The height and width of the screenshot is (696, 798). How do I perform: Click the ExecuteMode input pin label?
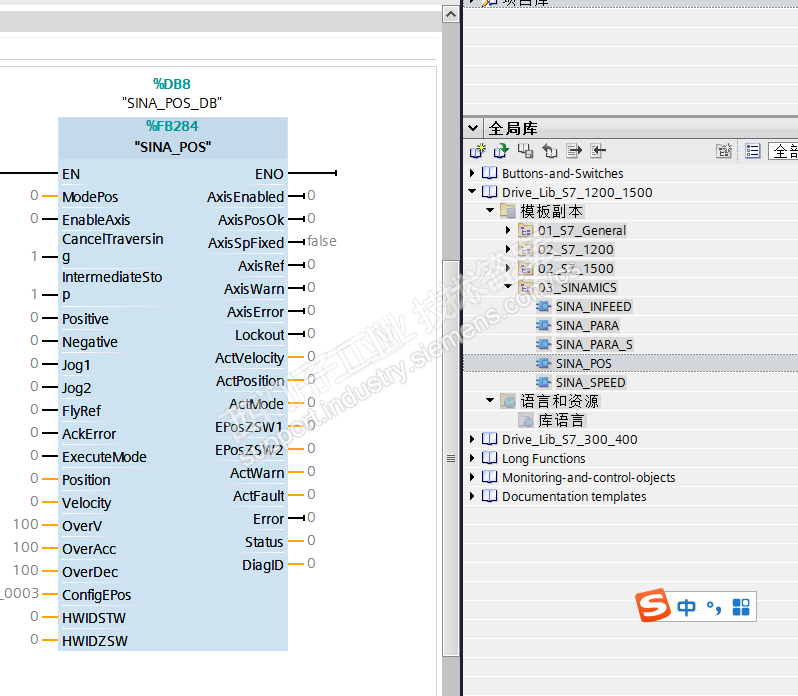tap(104, 457)
